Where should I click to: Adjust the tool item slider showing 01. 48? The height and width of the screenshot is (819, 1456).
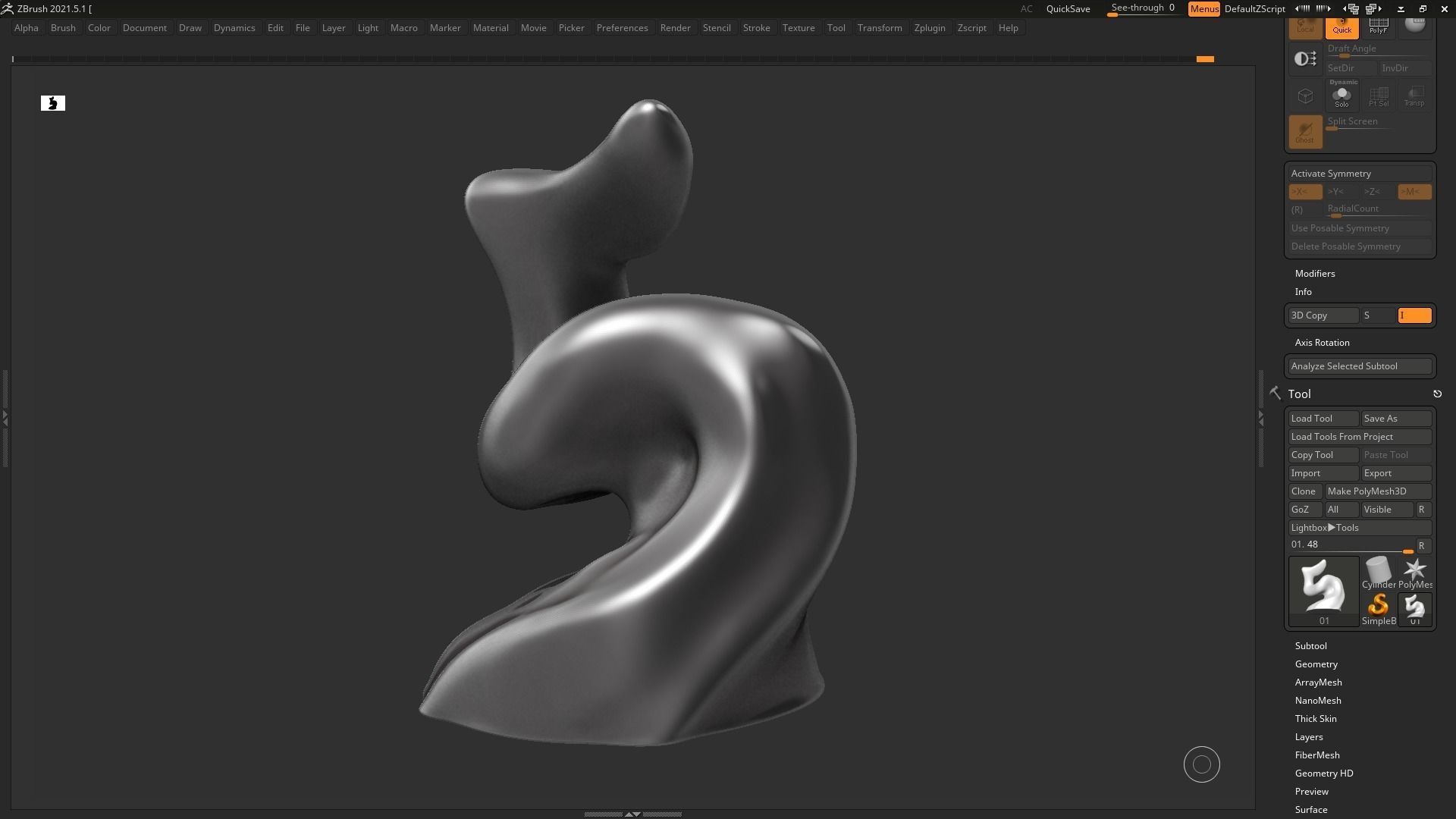[1351, 546]
